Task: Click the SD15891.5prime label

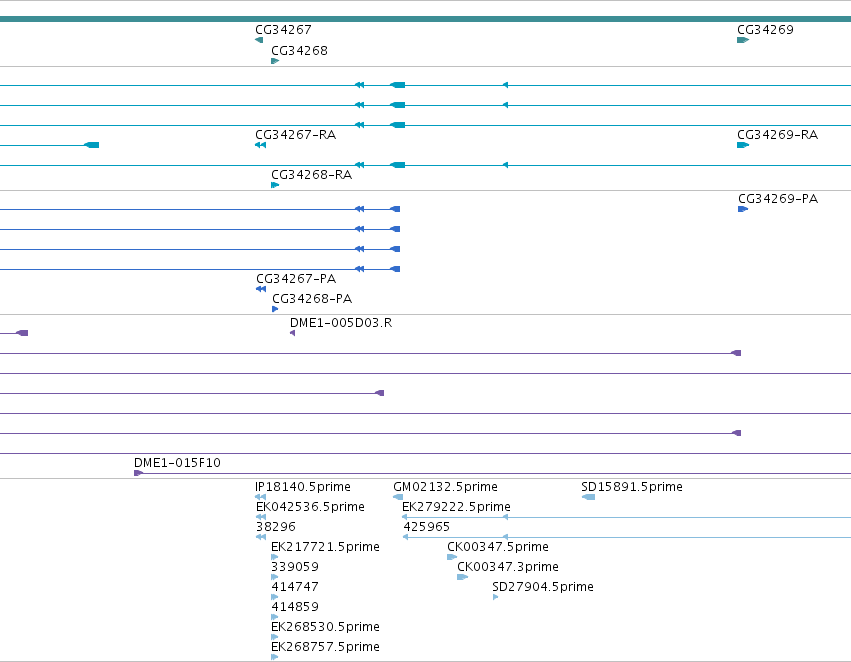Action: point(632,487)
